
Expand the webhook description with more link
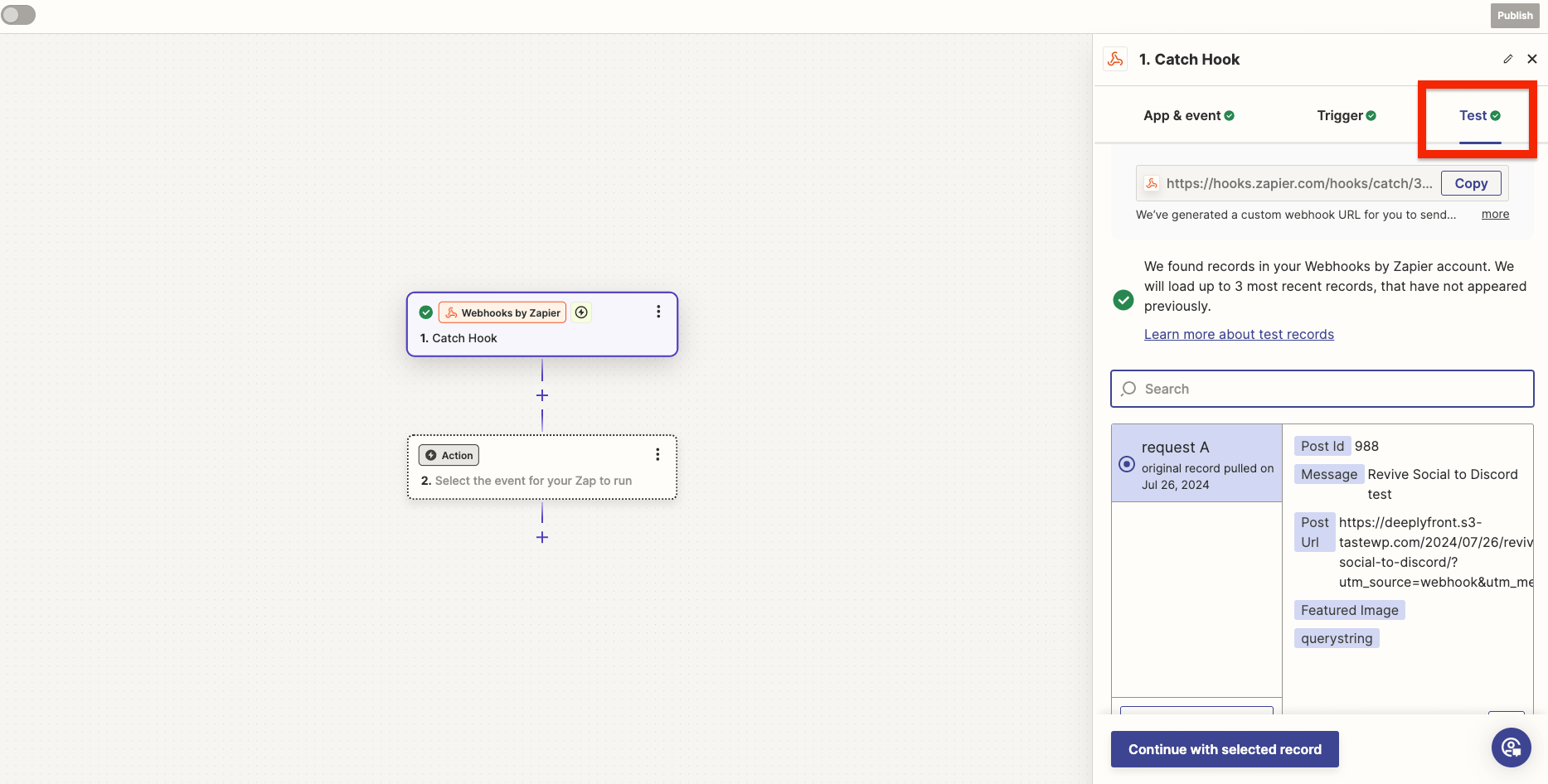1495,214
